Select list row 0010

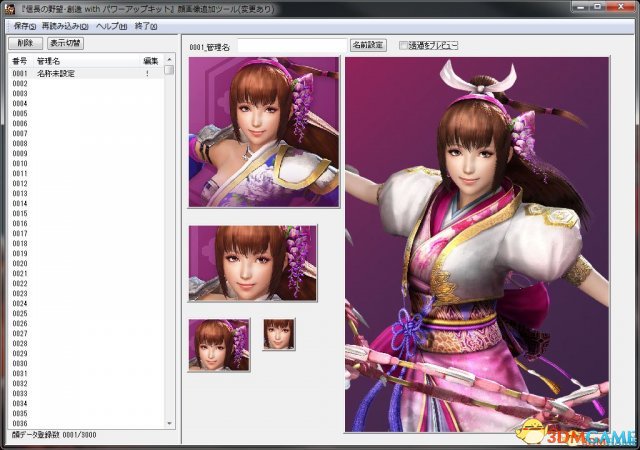(x=86, y=163)
